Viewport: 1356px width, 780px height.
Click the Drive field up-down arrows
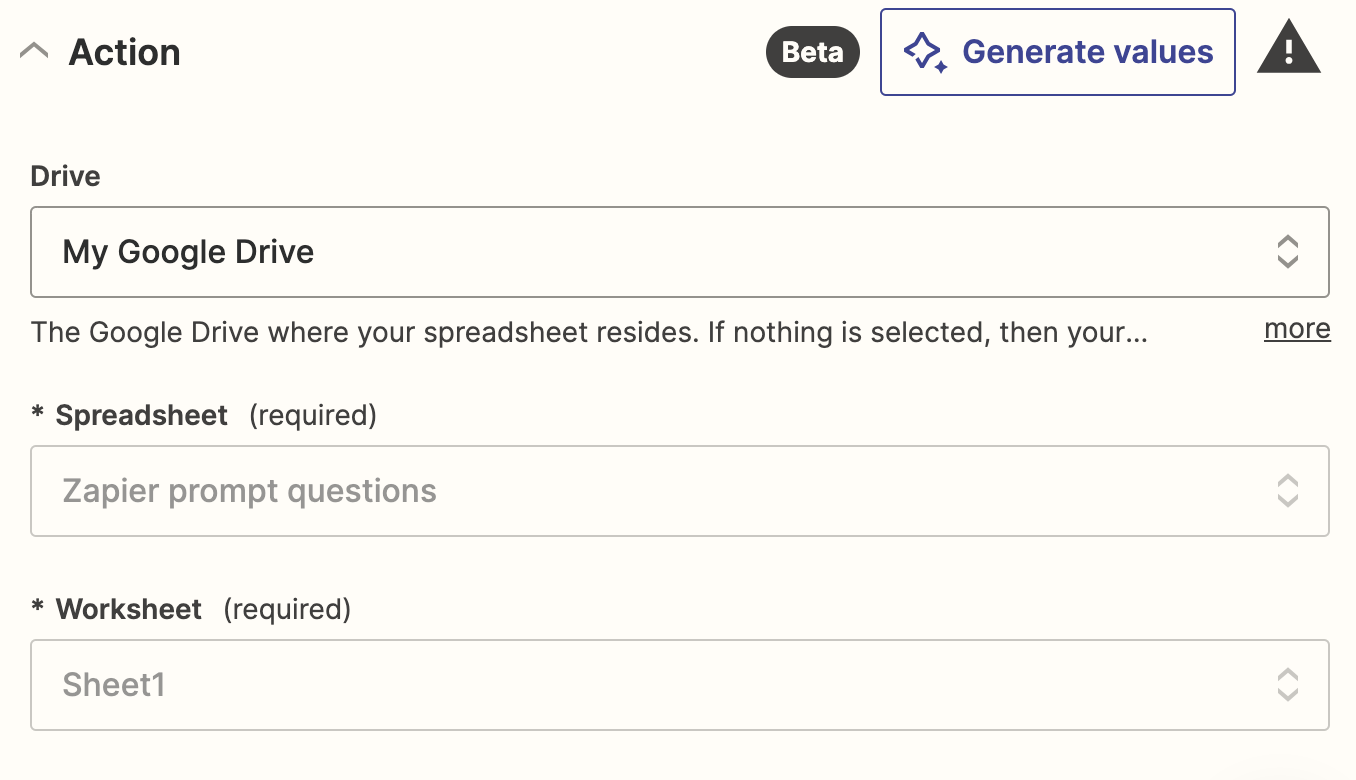point(1288,252)
